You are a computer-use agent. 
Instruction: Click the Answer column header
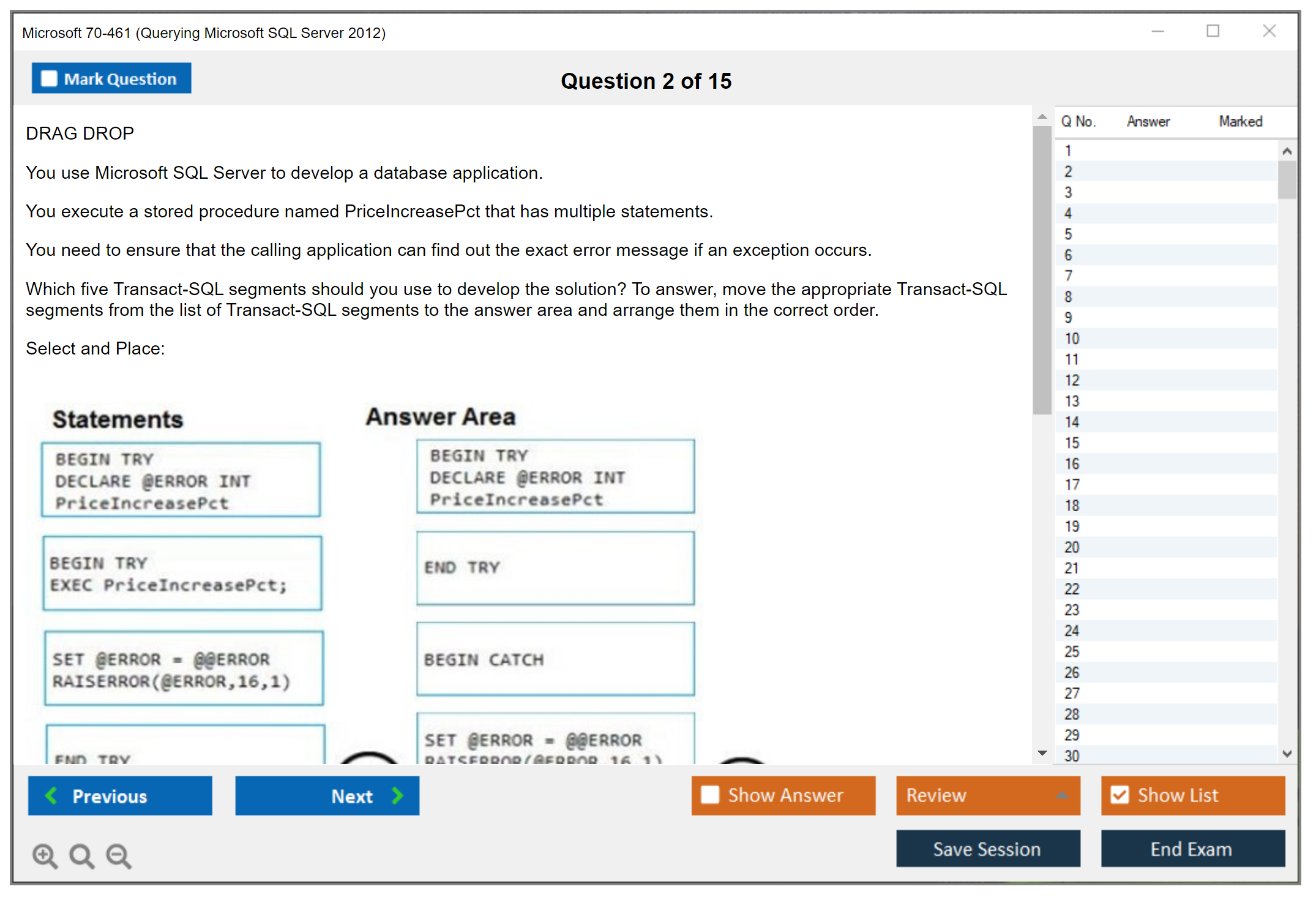point(1148,122)
